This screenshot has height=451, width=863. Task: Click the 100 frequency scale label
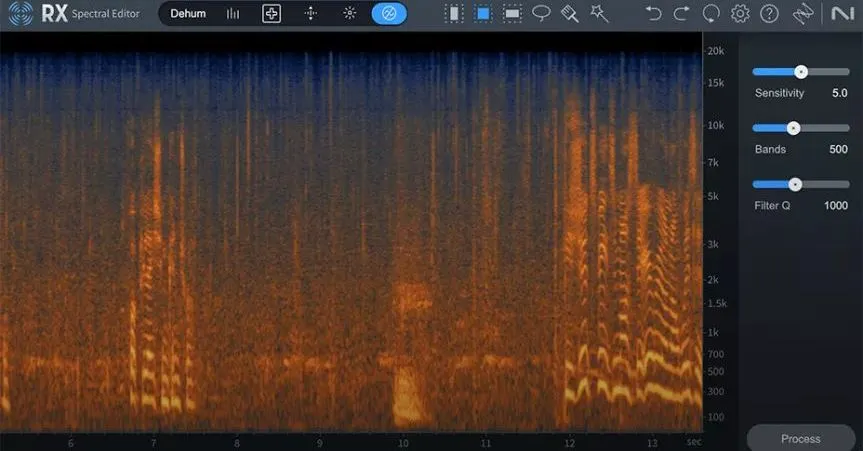click(715, 417)
